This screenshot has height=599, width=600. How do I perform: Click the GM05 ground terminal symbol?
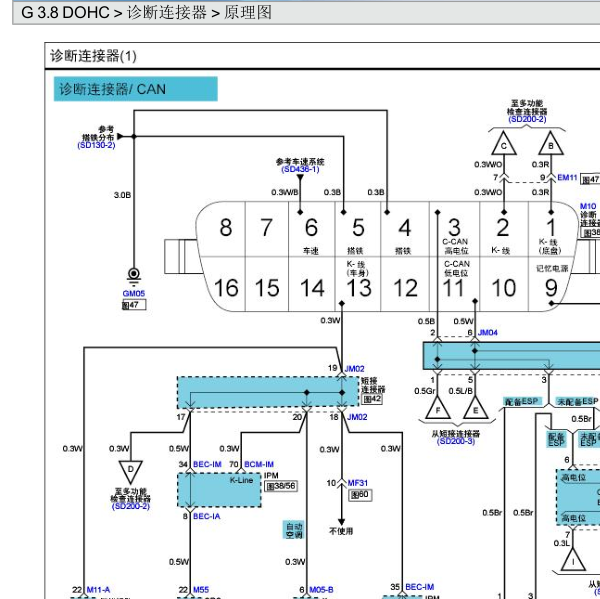pos(134,274)
